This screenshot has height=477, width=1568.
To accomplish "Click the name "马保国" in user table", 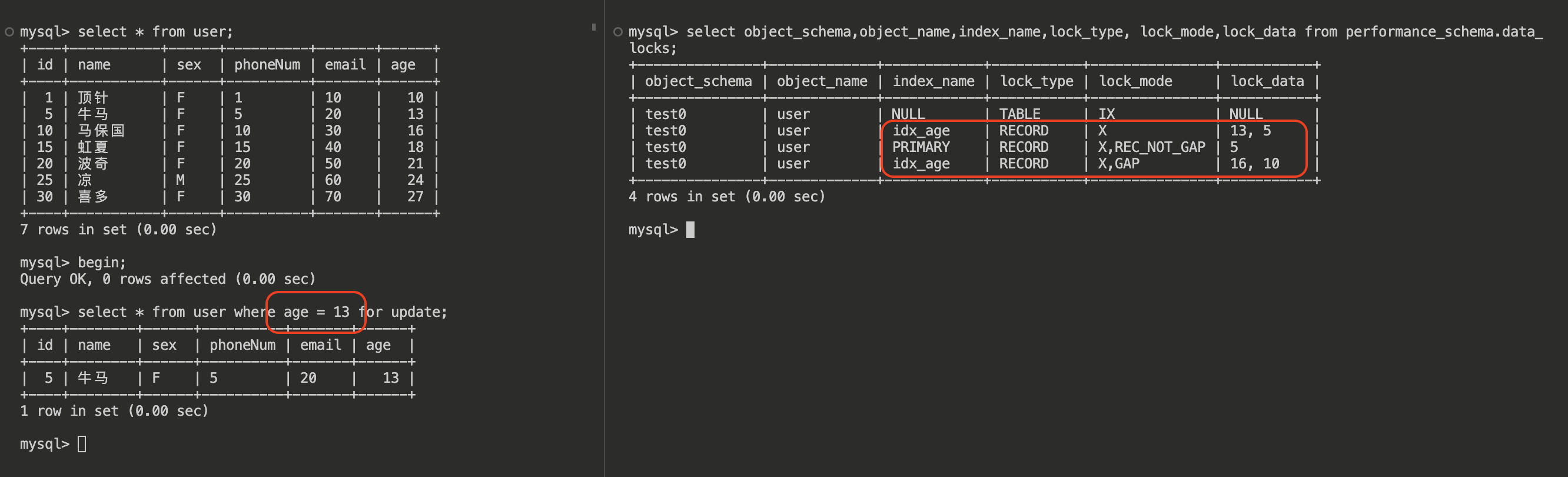I will (x=101, y=131).
